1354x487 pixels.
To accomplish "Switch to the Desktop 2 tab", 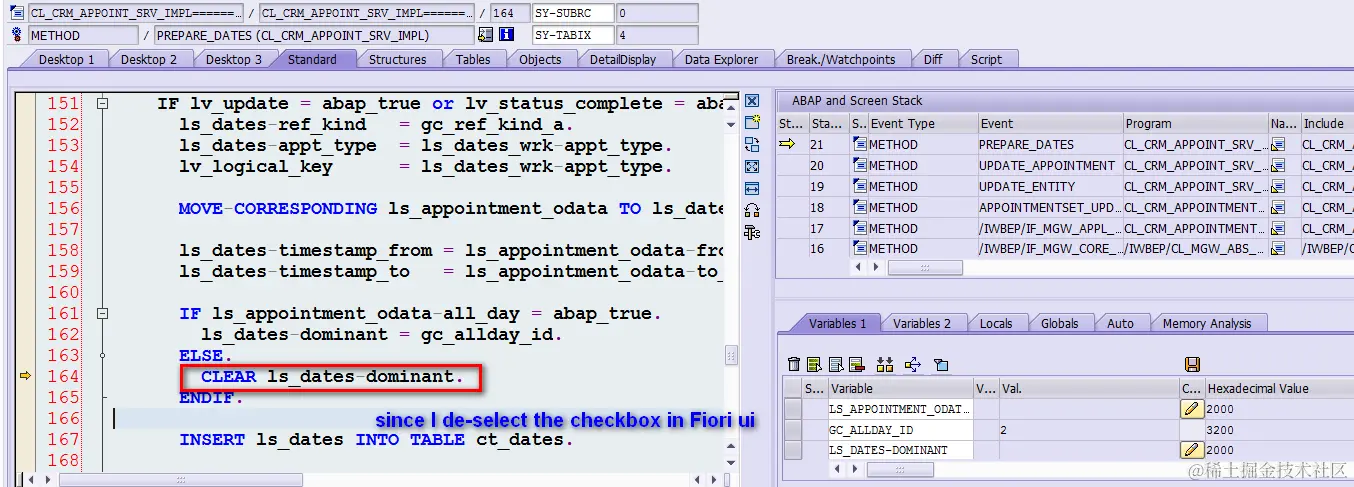I will (149, 59).
